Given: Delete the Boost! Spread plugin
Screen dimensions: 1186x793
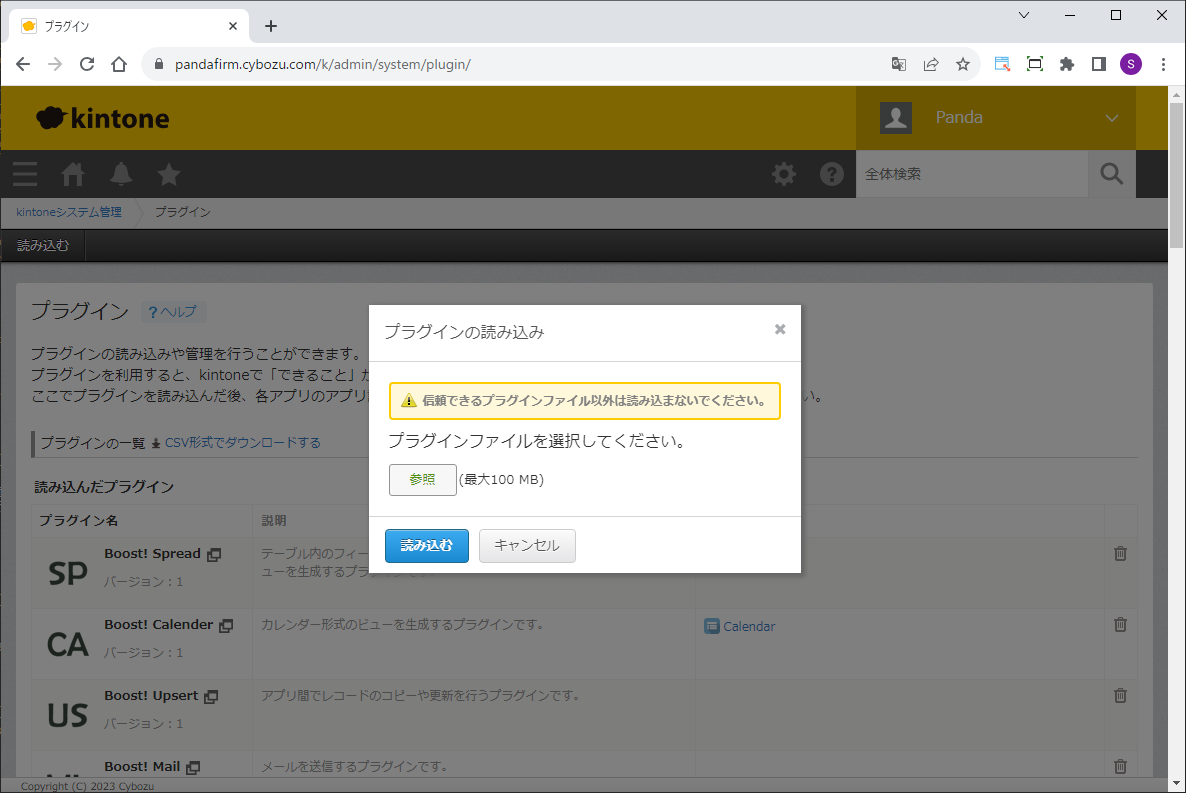Looking at the screenshot, I should click(x=1120, y=553).
